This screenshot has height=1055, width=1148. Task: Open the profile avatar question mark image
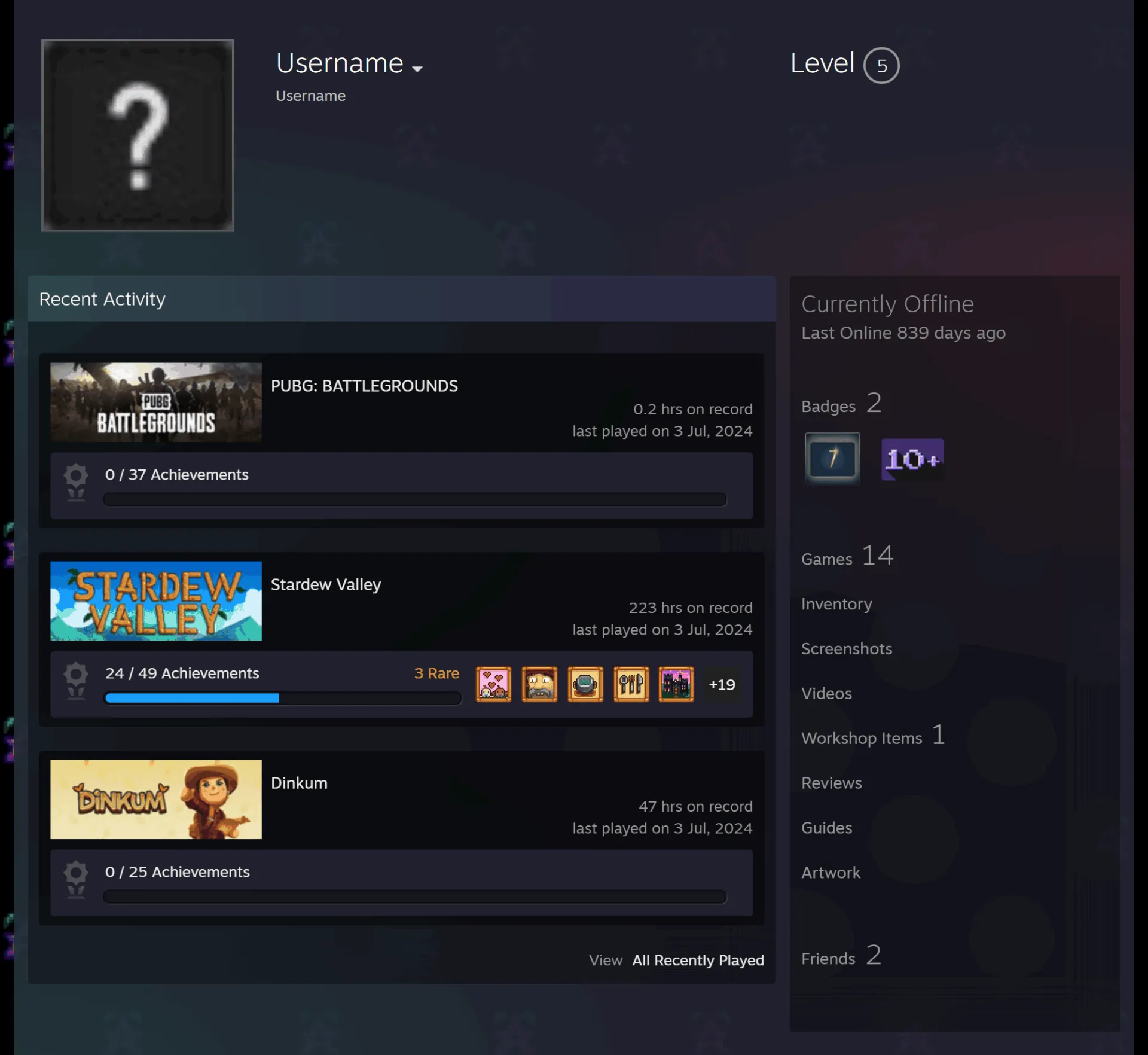click(x=138, y=135)
